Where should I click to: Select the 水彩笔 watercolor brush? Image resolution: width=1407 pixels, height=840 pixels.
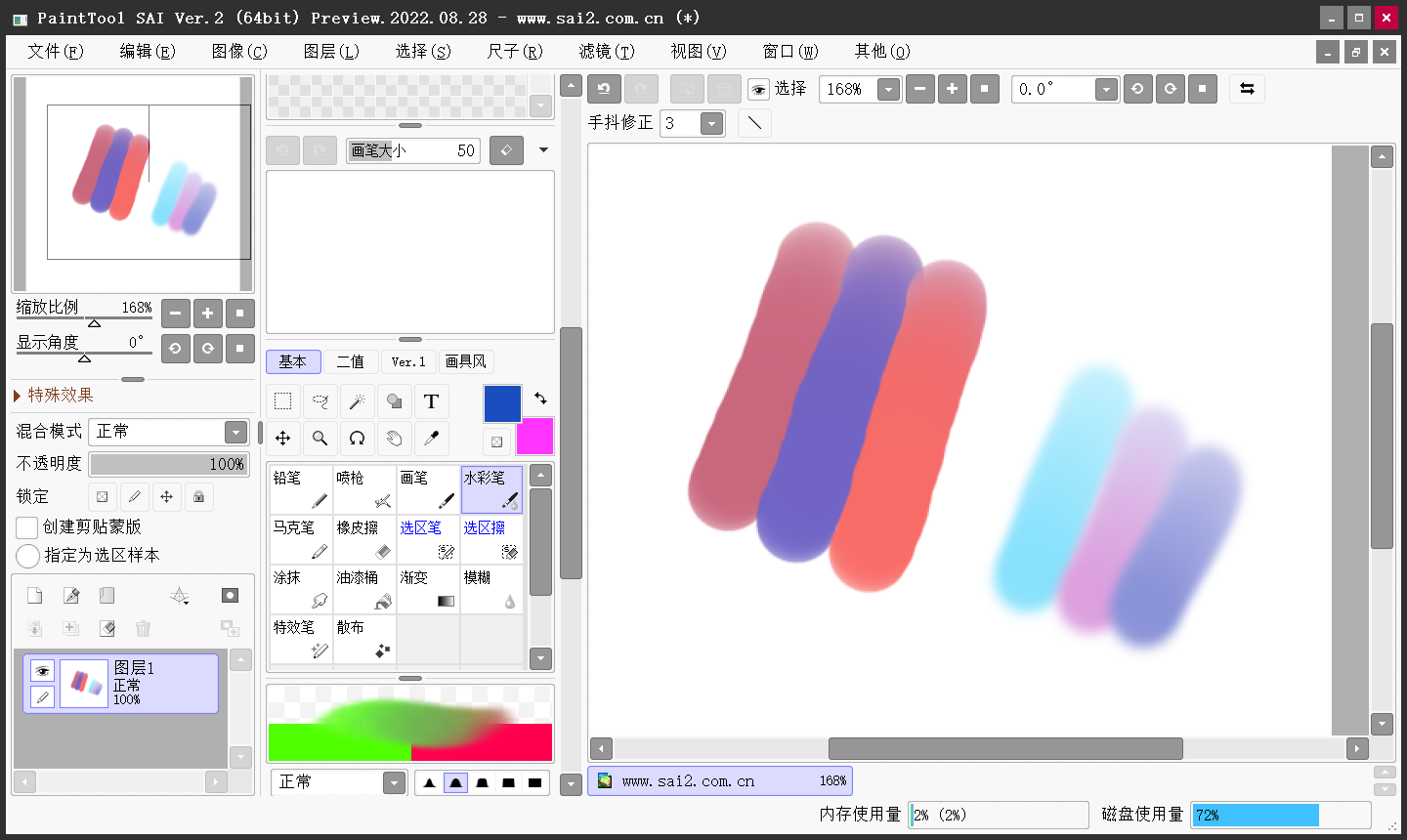pyautogui.click(x=491, y=489)
